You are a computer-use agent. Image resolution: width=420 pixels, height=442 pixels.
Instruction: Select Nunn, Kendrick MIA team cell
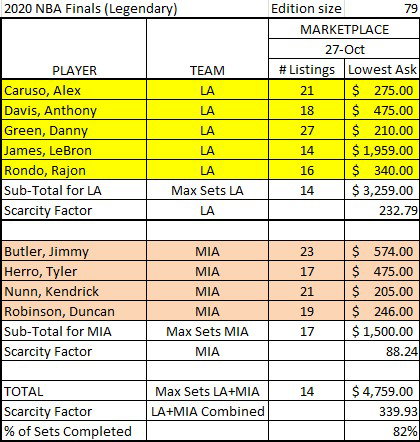[x=207, y=291]
